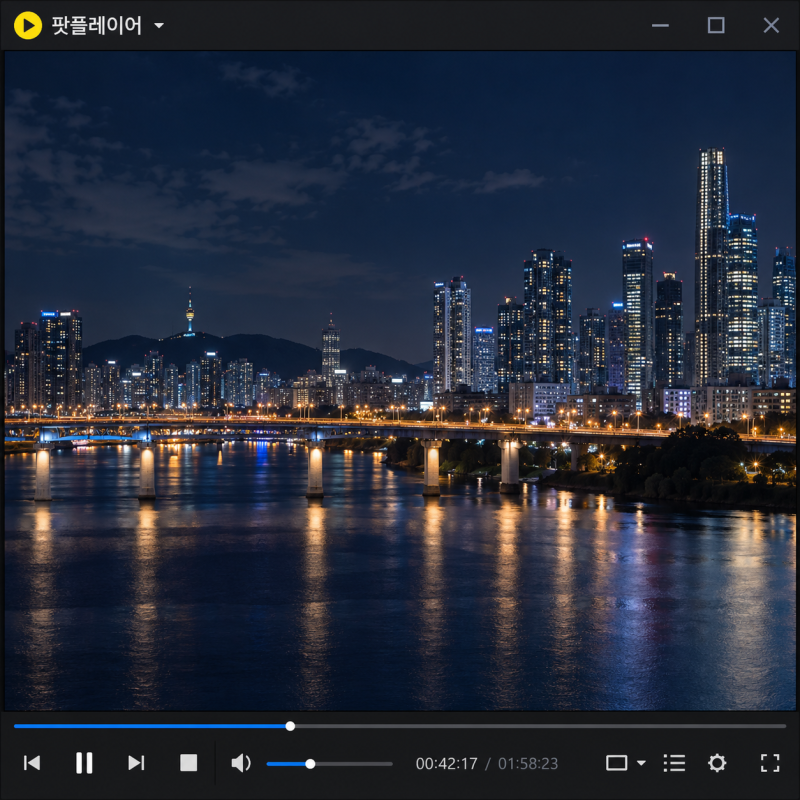The width and height of the screenshot is (800, 800).
Task: Open the playlist panel
Action: tap(674, 763)
